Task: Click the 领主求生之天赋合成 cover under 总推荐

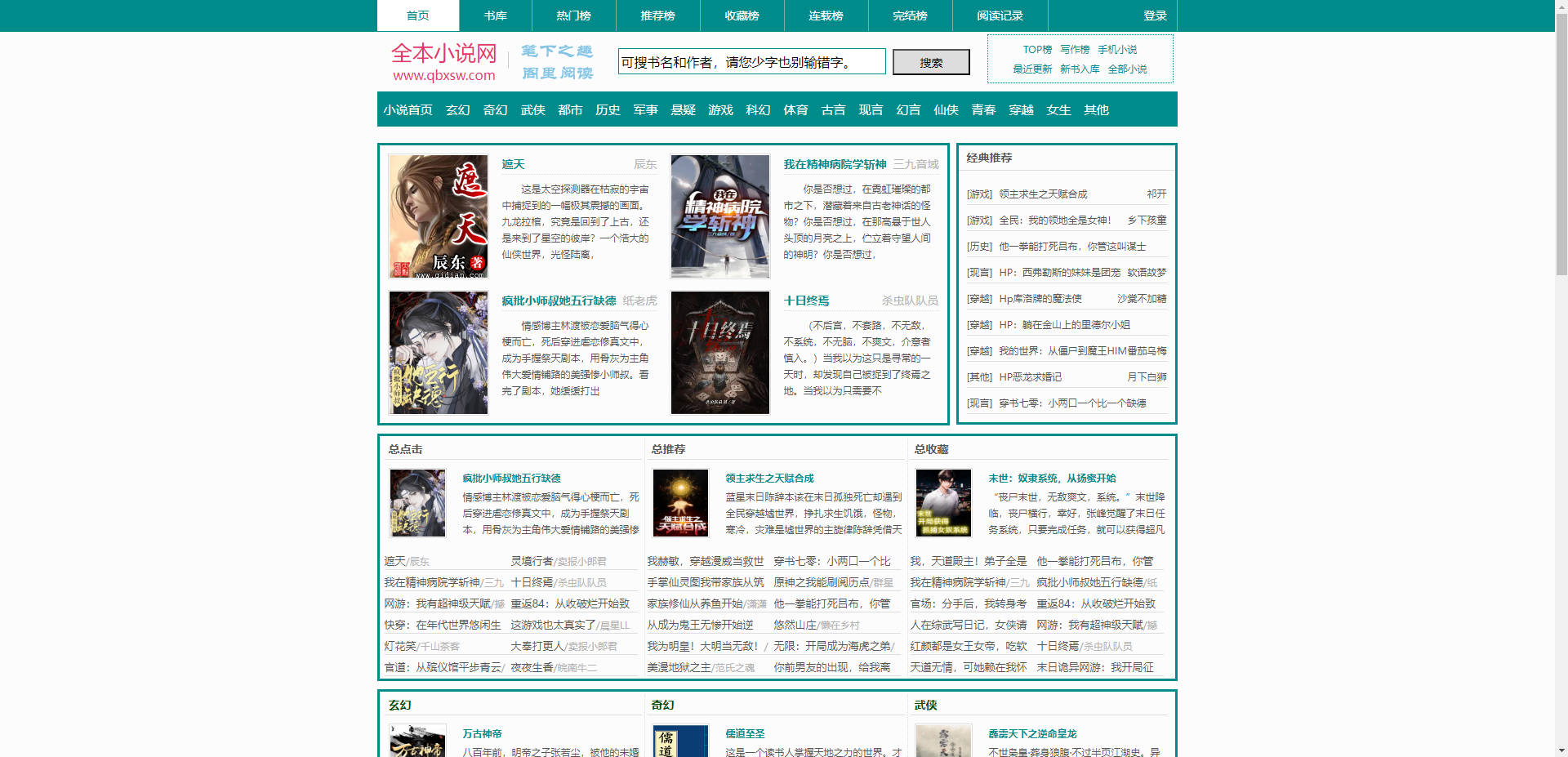Action: pos(680,502)
